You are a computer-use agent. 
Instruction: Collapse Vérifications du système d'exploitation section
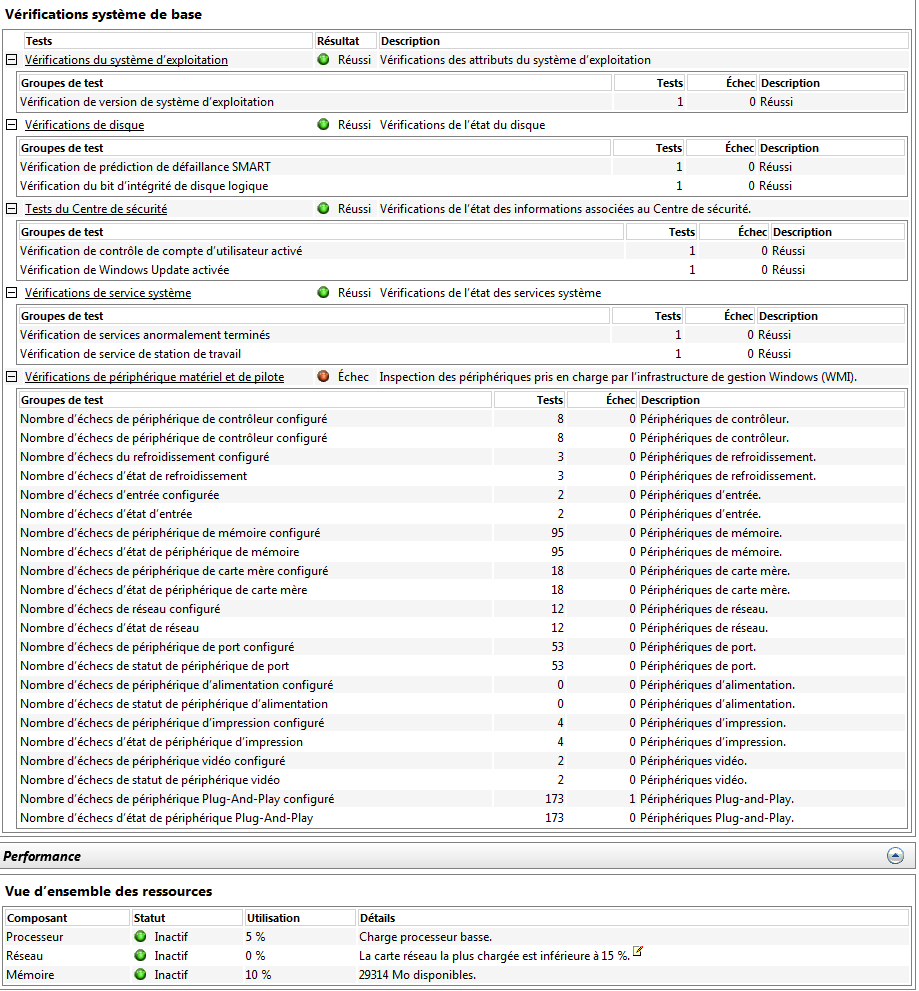(x=11, y=59)
